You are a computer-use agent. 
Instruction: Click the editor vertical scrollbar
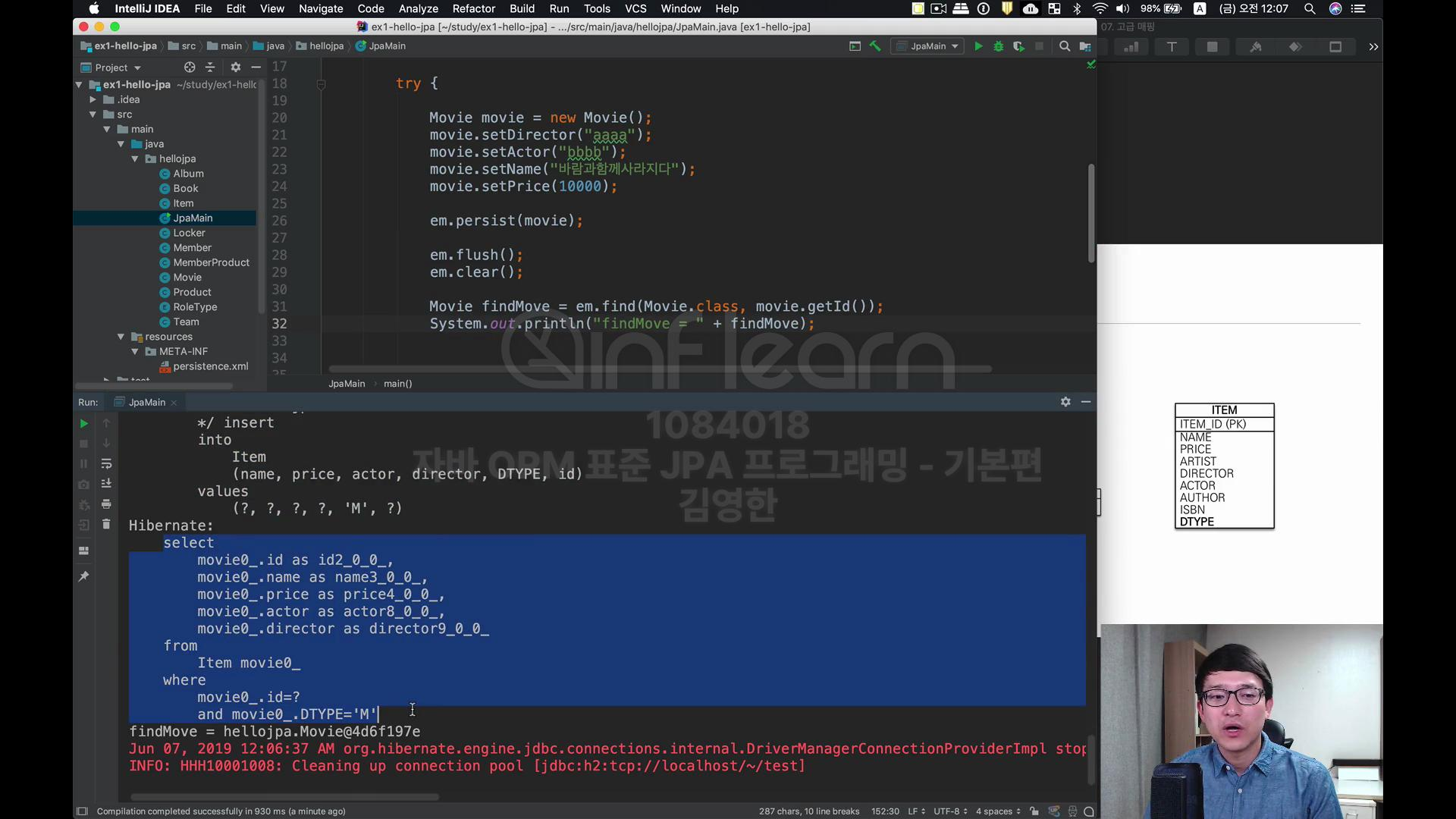click(1091, 213)
